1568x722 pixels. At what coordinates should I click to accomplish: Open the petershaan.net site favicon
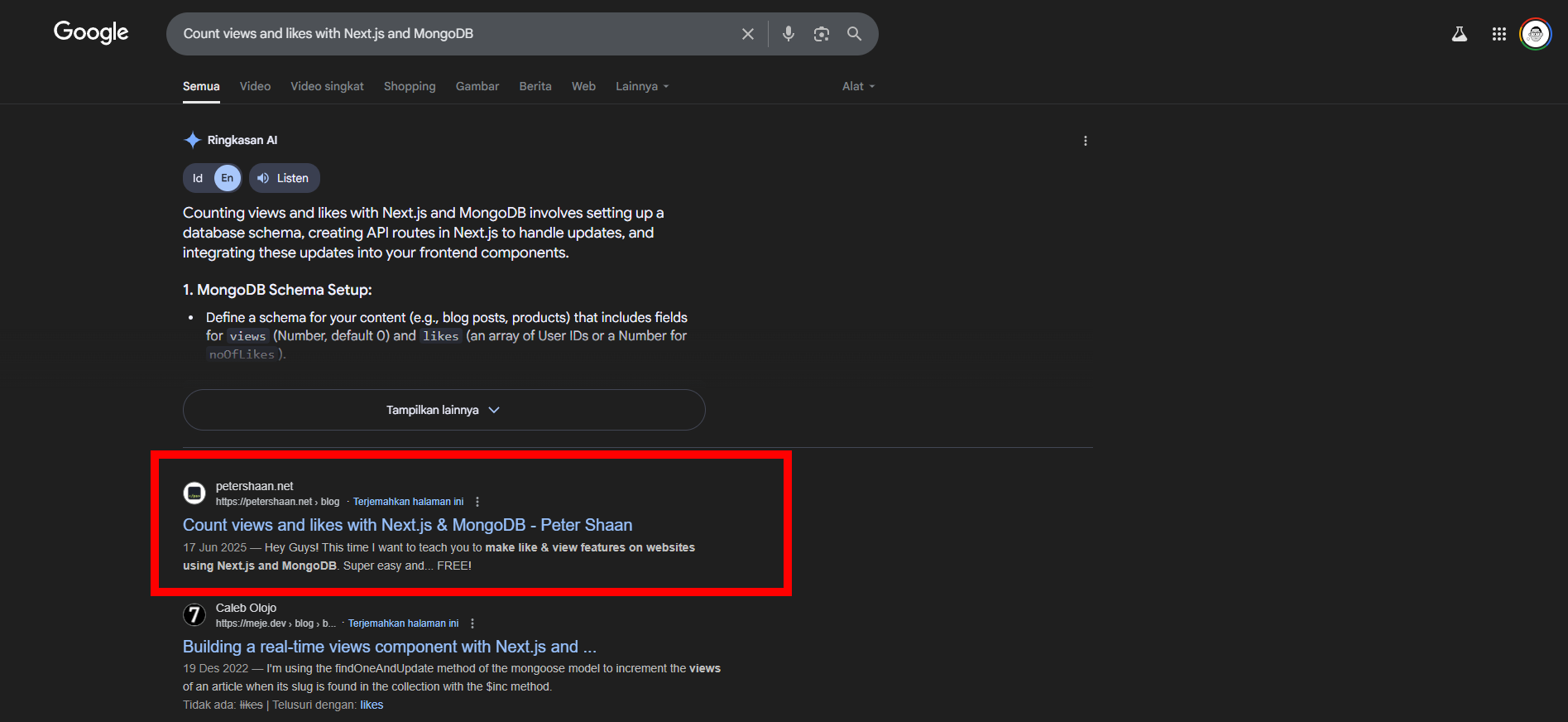pos(194,493)
